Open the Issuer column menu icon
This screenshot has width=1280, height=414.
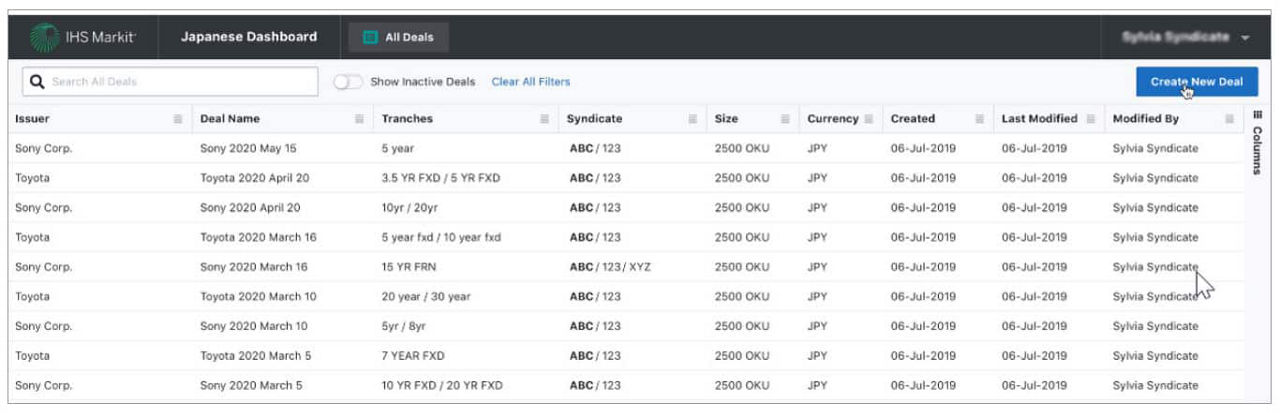(178, 119)
